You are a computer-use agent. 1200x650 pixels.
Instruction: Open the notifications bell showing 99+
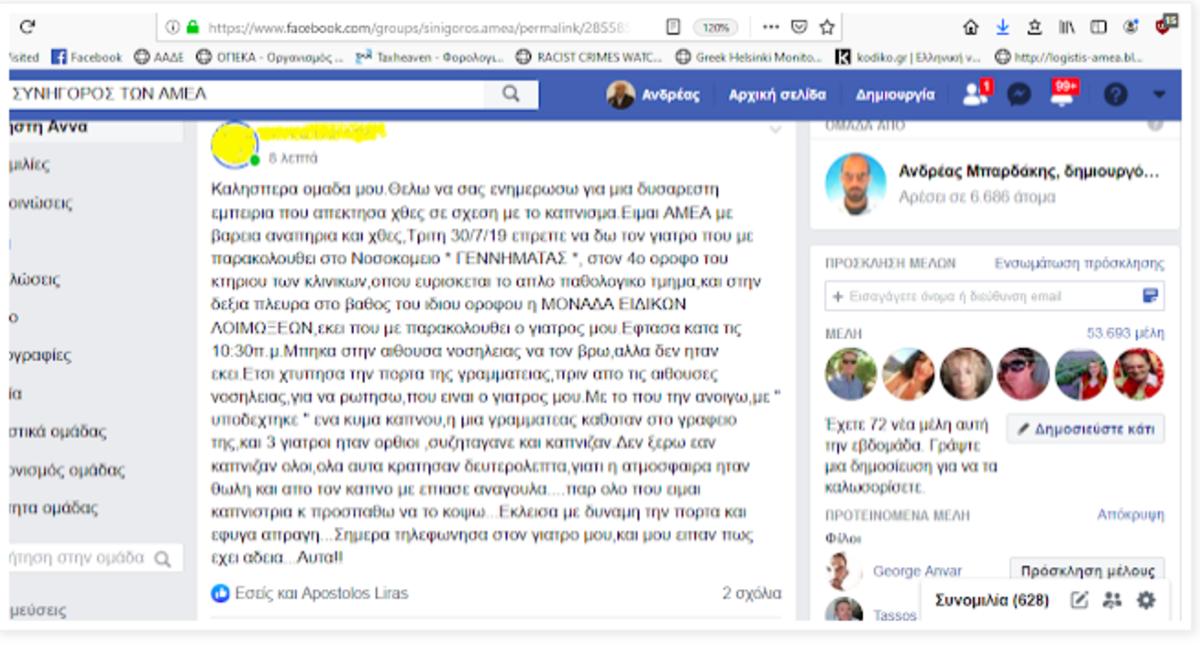[x=1063, y=95]
